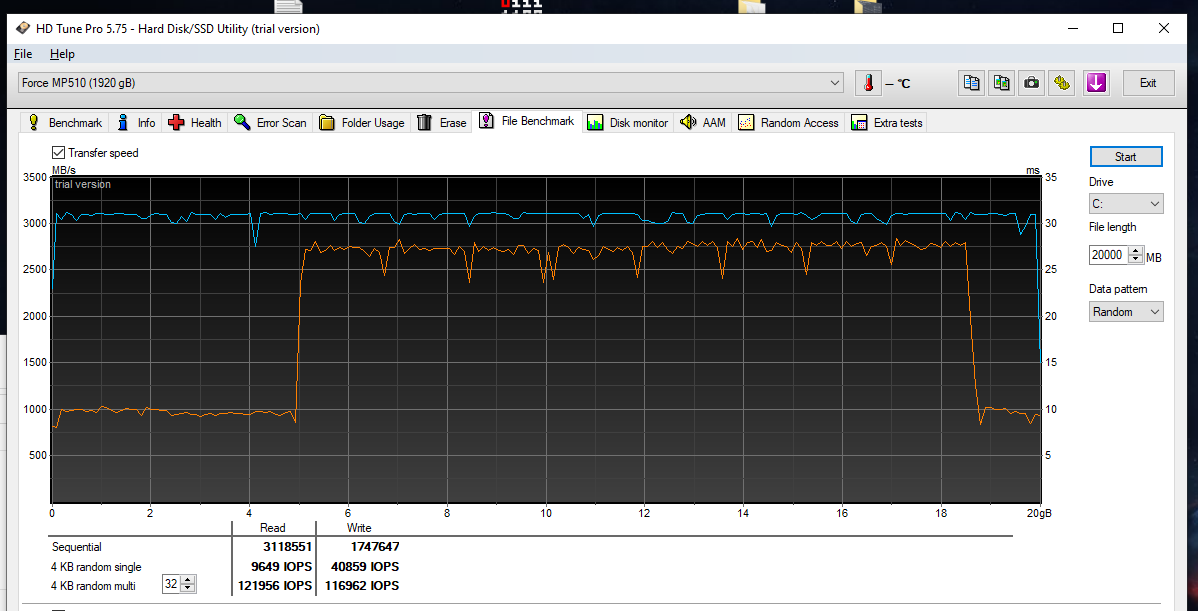Screen dimensions: 1198x611
Task: Click the purple down-arrow minimize-to-tray icon
Action: pyautogui.click(x=1096, y=83)
